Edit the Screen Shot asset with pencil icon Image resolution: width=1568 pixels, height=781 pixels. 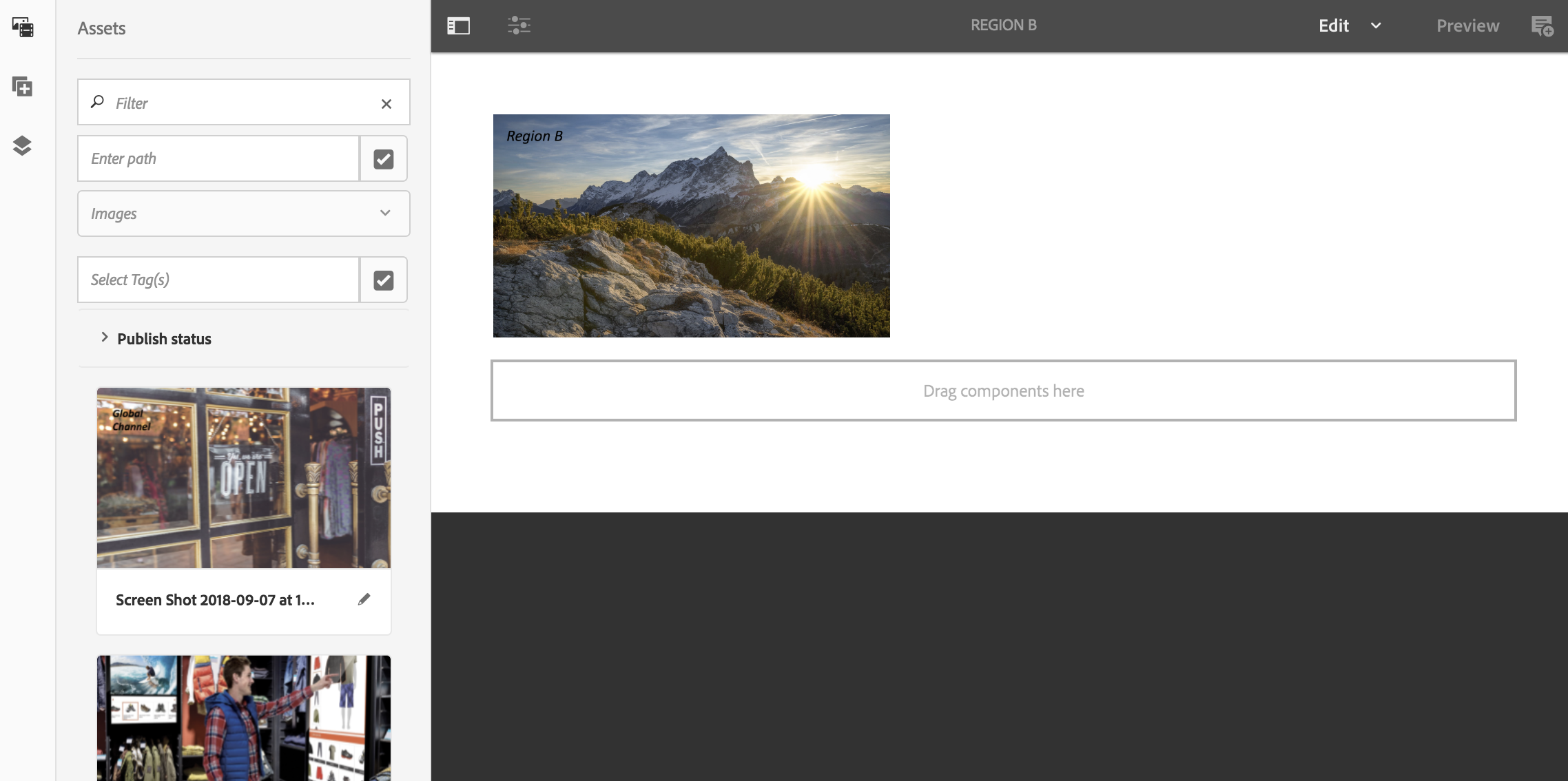[x=364, y=600]
